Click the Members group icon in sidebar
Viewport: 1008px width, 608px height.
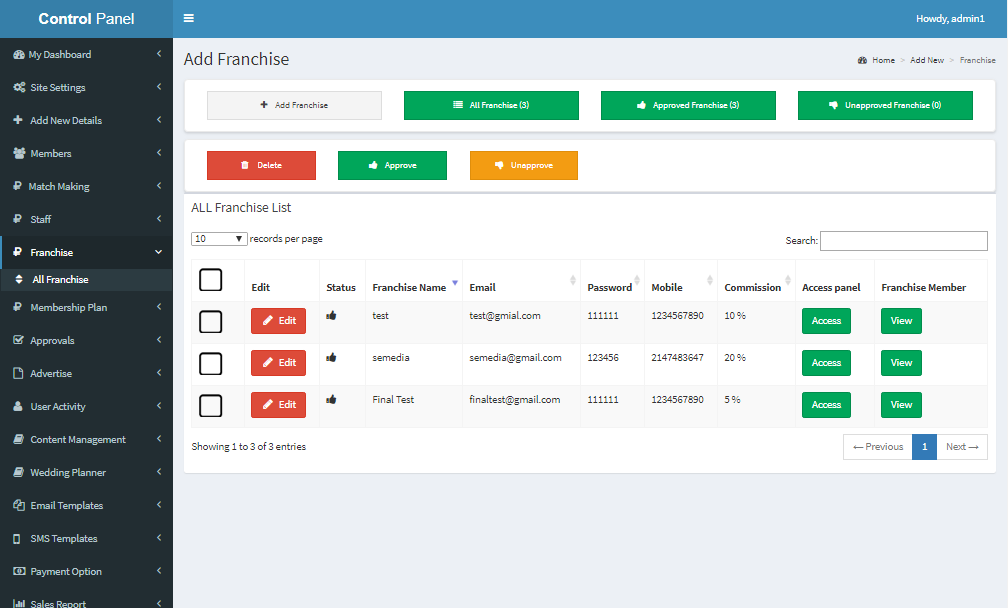click(19, 153)
